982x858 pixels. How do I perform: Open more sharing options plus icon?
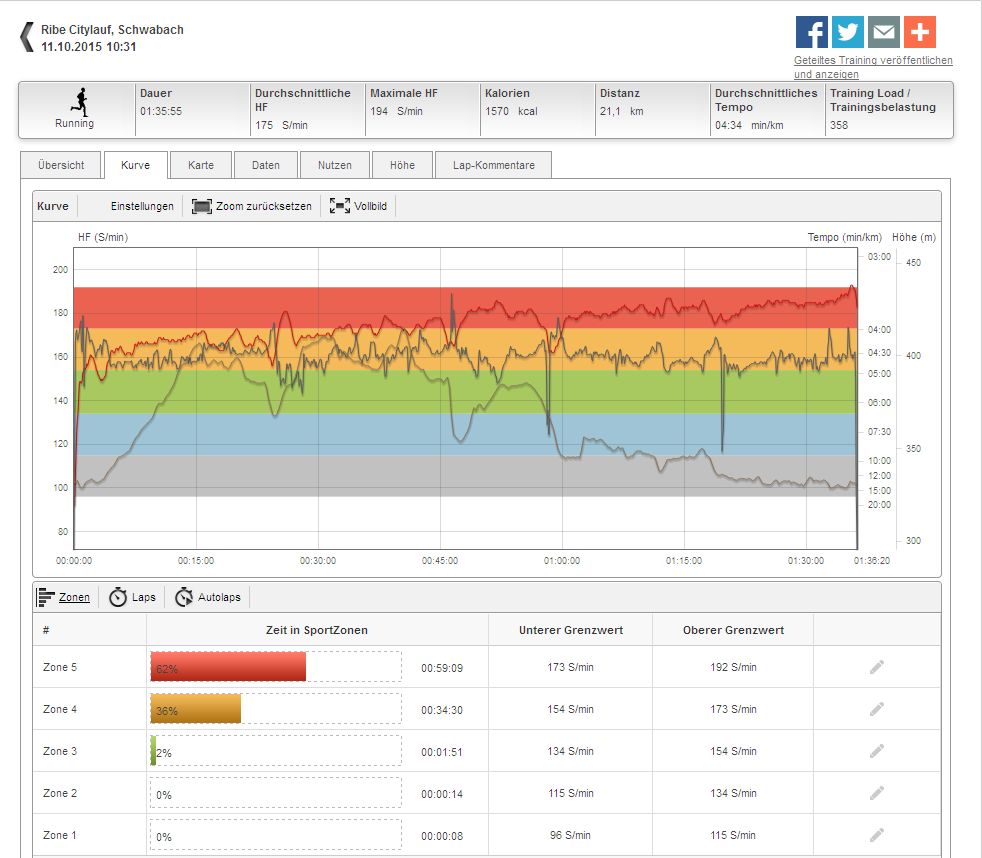click(919, 32)
